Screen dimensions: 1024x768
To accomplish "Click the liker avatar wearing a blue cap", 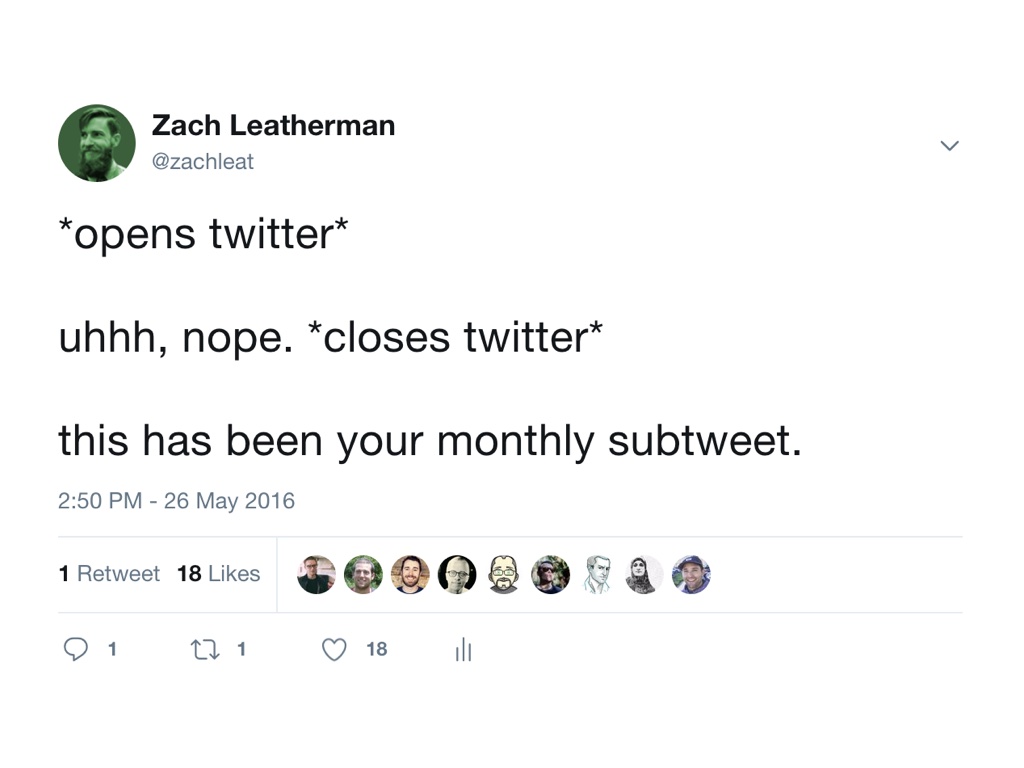I will point(691,575).
